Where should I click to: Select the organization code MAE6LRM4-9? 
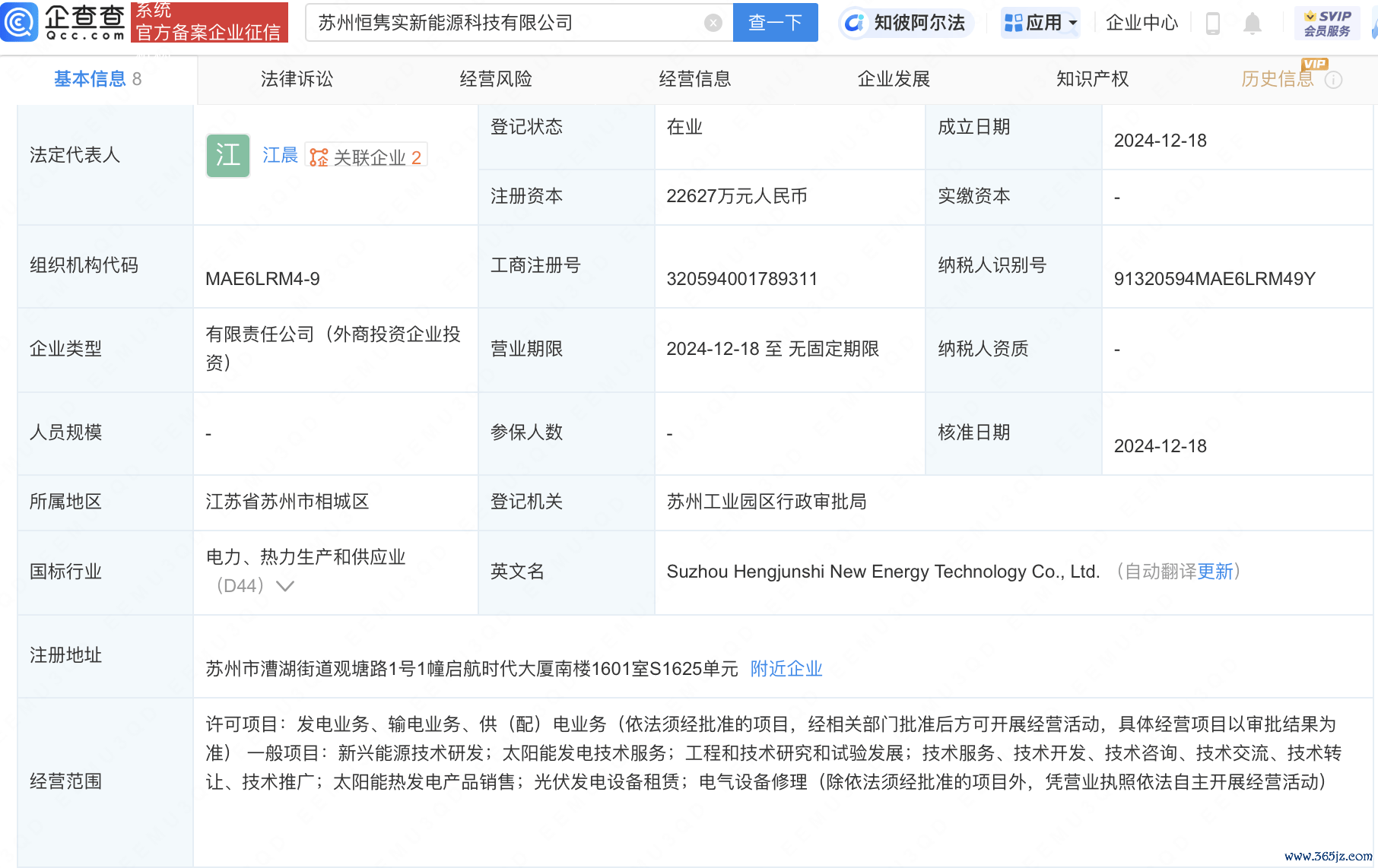(x=262, y=279)
